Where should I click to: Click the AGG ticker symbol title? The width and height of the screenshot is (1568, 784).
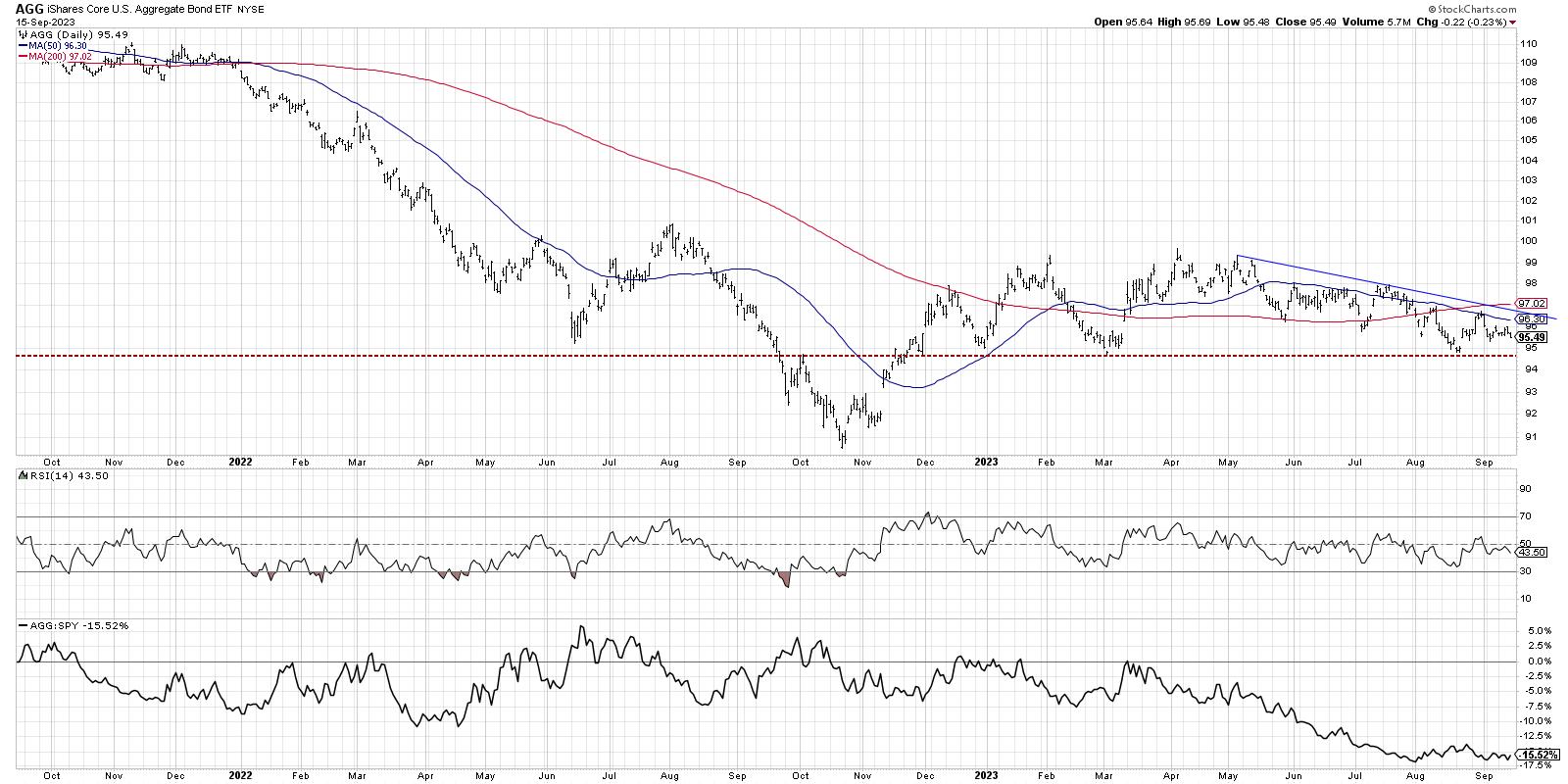pos(30,8)
